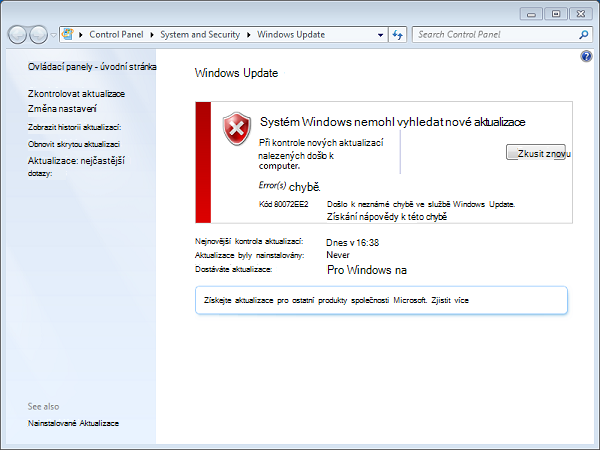Open Help via the blue question icon
The image size is (600, 450).
(x=586, y=57)
